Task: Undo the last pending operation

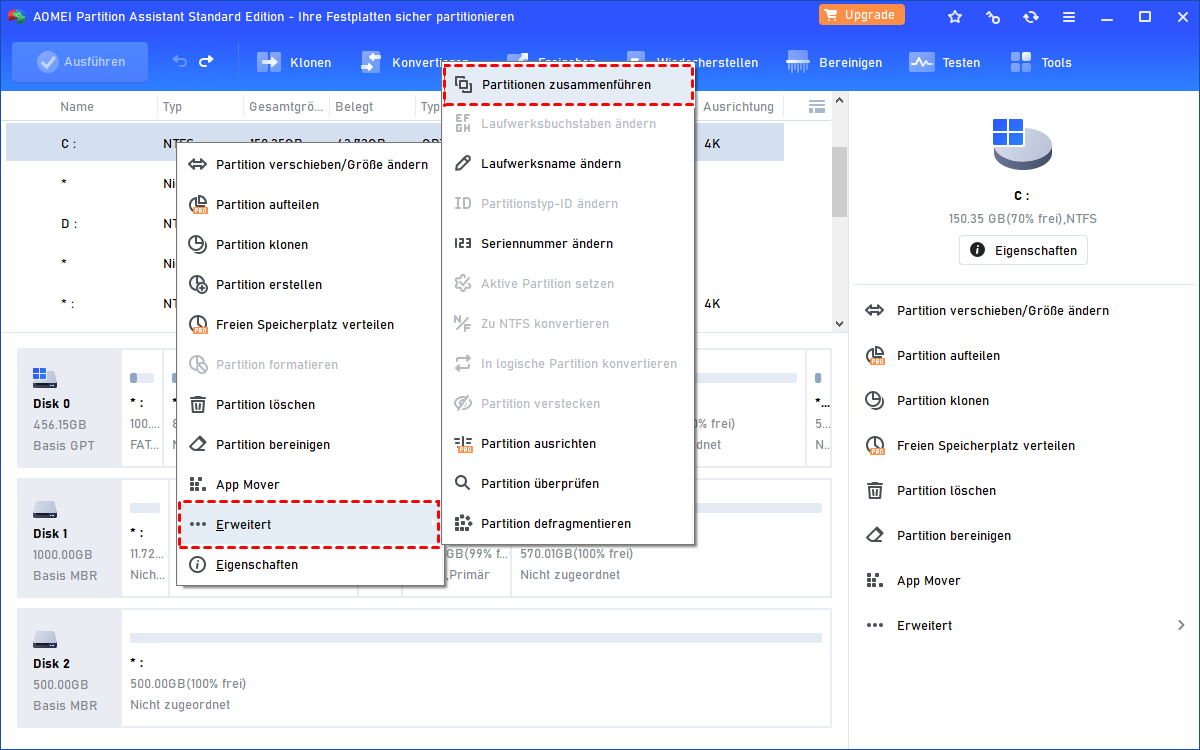Action: tap(180, 62)
